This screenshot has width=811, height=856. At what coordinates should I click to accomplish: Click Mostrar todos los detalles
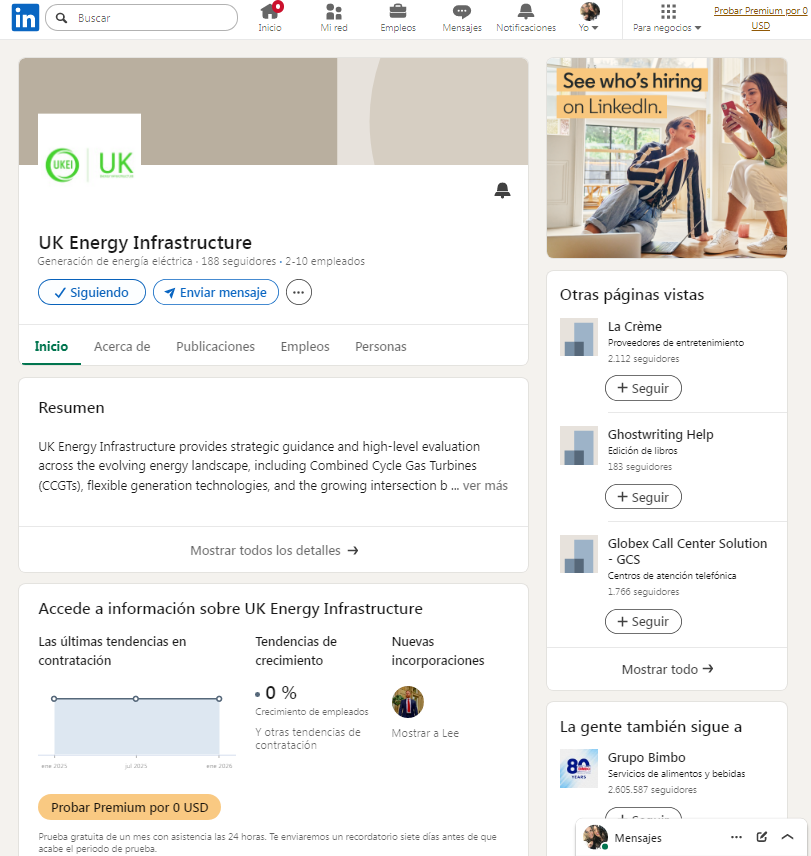point(273,550)
